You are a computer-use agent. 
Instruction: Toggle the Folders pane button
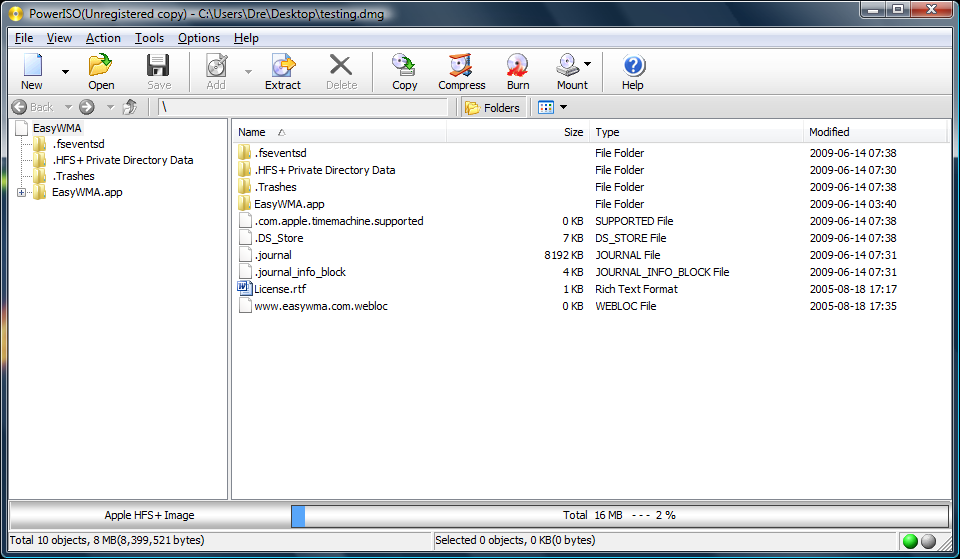493,108
